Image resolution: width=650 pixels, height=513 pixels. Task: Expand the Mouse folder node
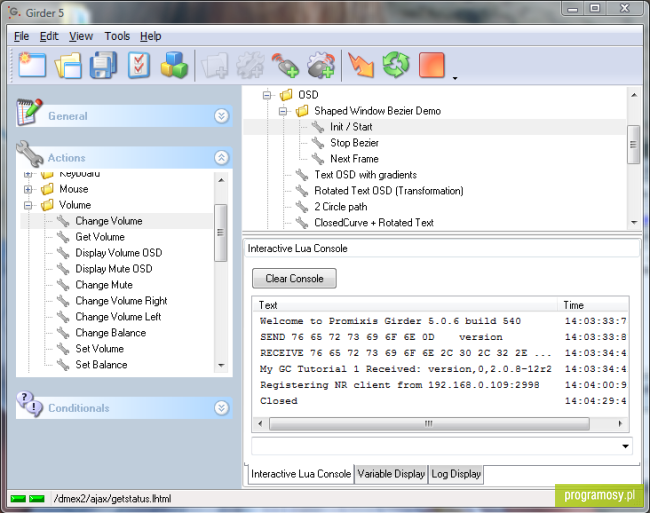coord(28,189)
